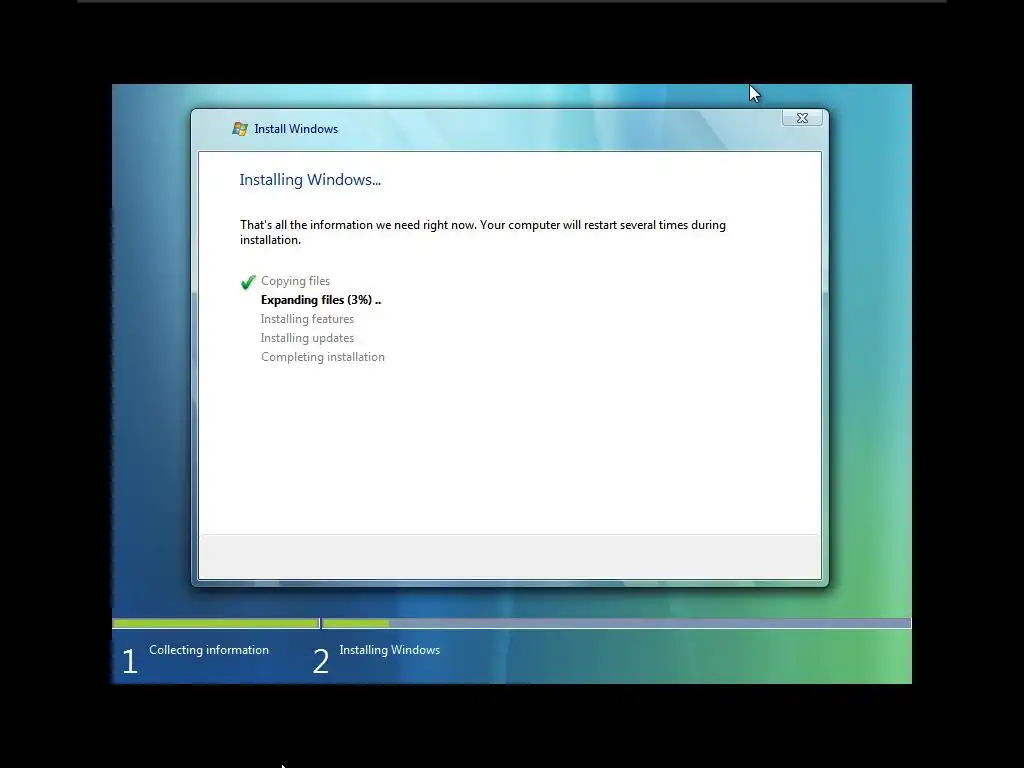Click the large number 1 stage indicator

(x=130, y=661)
